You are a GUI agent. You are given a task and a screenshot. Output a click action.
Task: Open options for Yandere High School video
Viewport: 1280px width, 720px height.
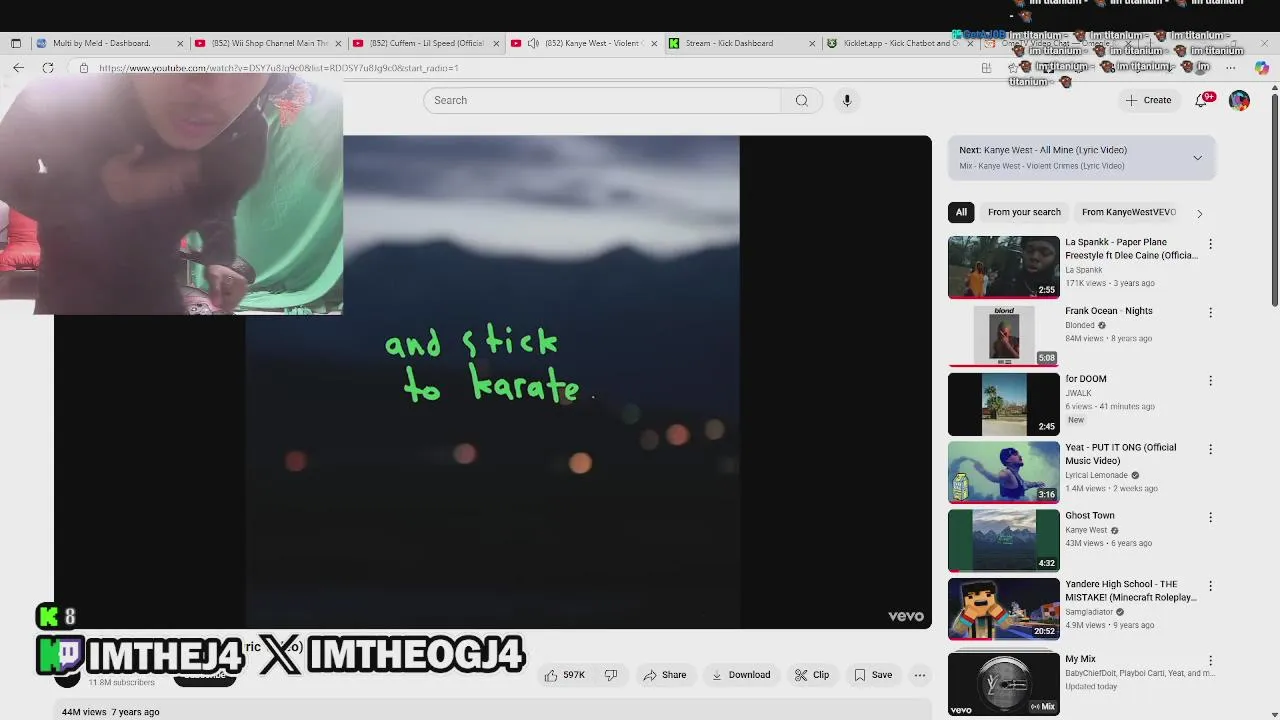point(1210,586)
